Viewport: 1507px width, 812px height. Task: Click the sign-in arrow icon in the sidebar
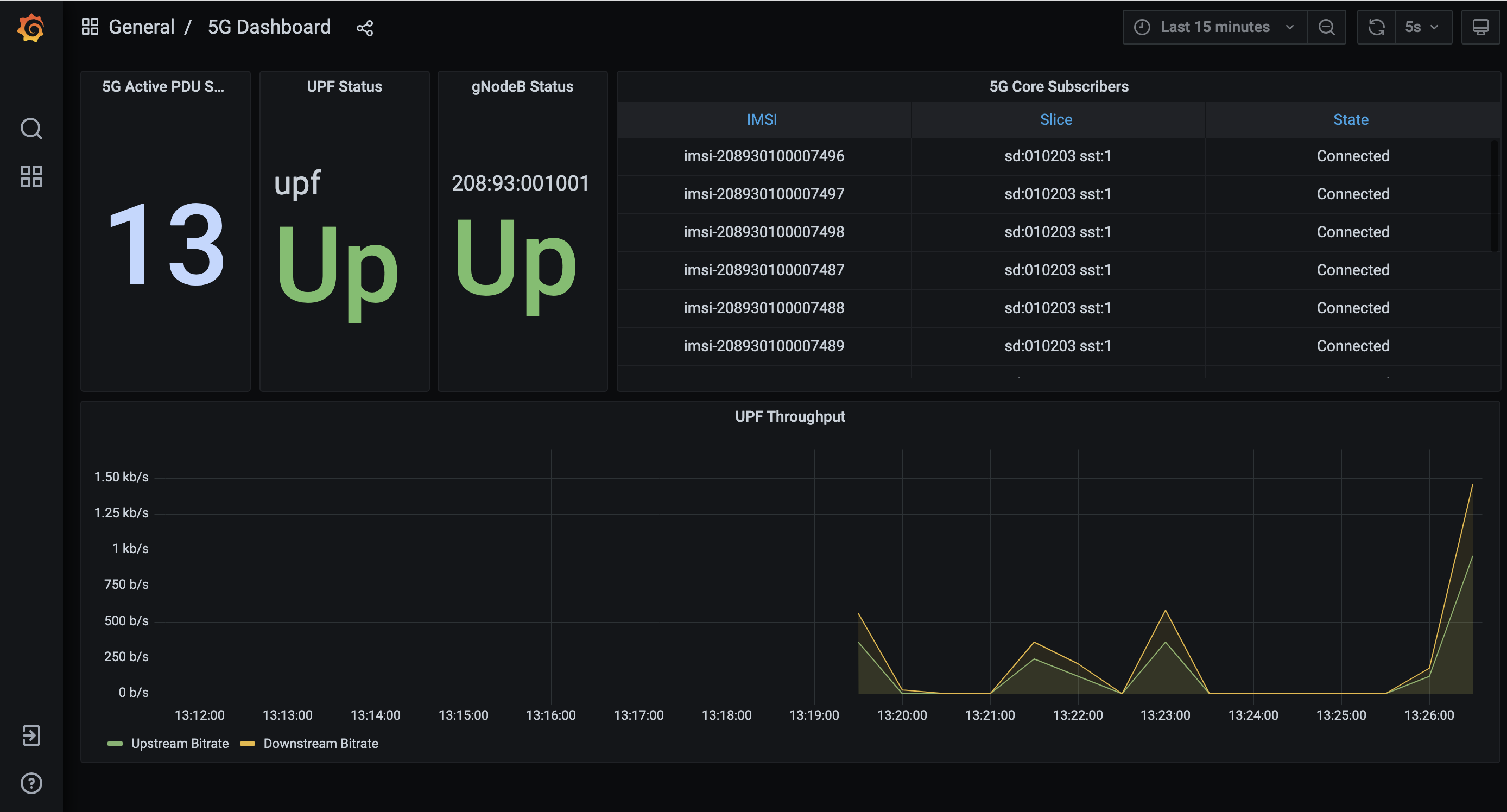point(31,735)
